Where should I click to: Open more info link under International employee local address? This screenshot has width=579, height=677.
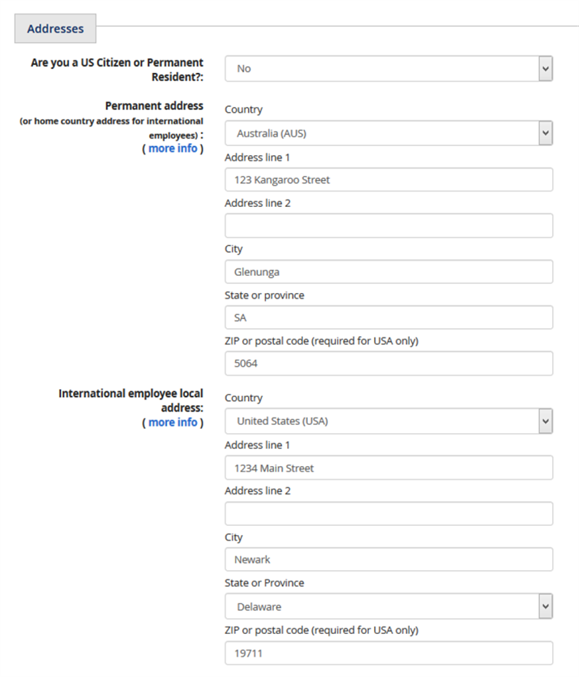pyautogui.click(x=173, y=422)
